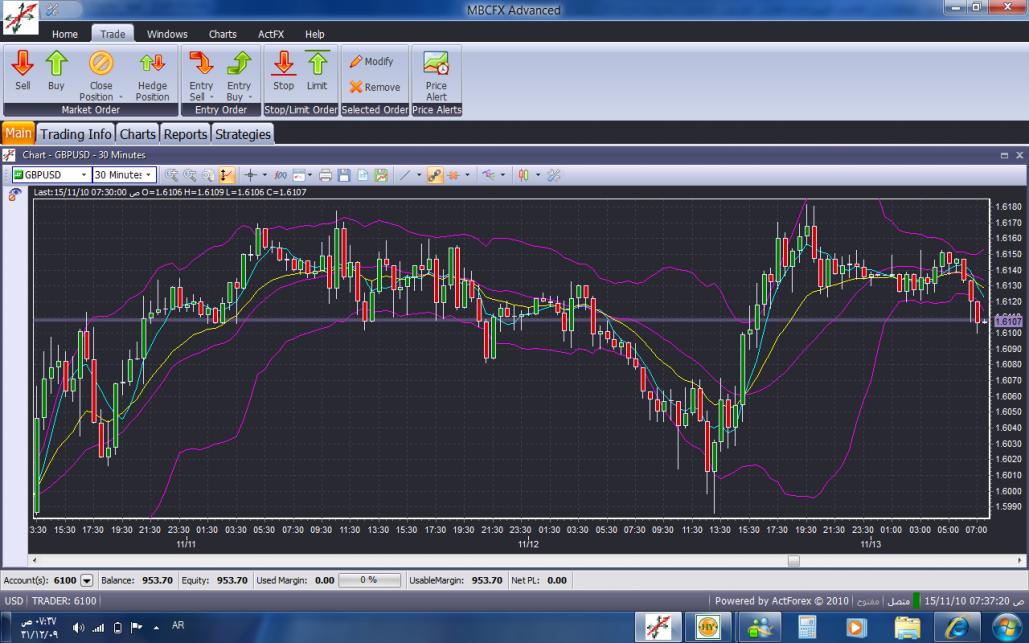Click the Entry Sell icon
The width and height of the screenshot is (1029, 643).
click(x=201, y=63)
